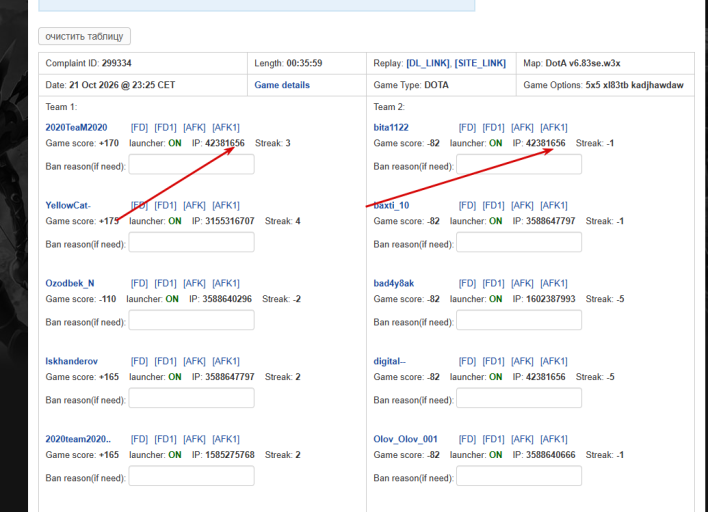Focus ban reason field for YellowCat-
This screenshot has height=512, width=708.
pos(191,242)
